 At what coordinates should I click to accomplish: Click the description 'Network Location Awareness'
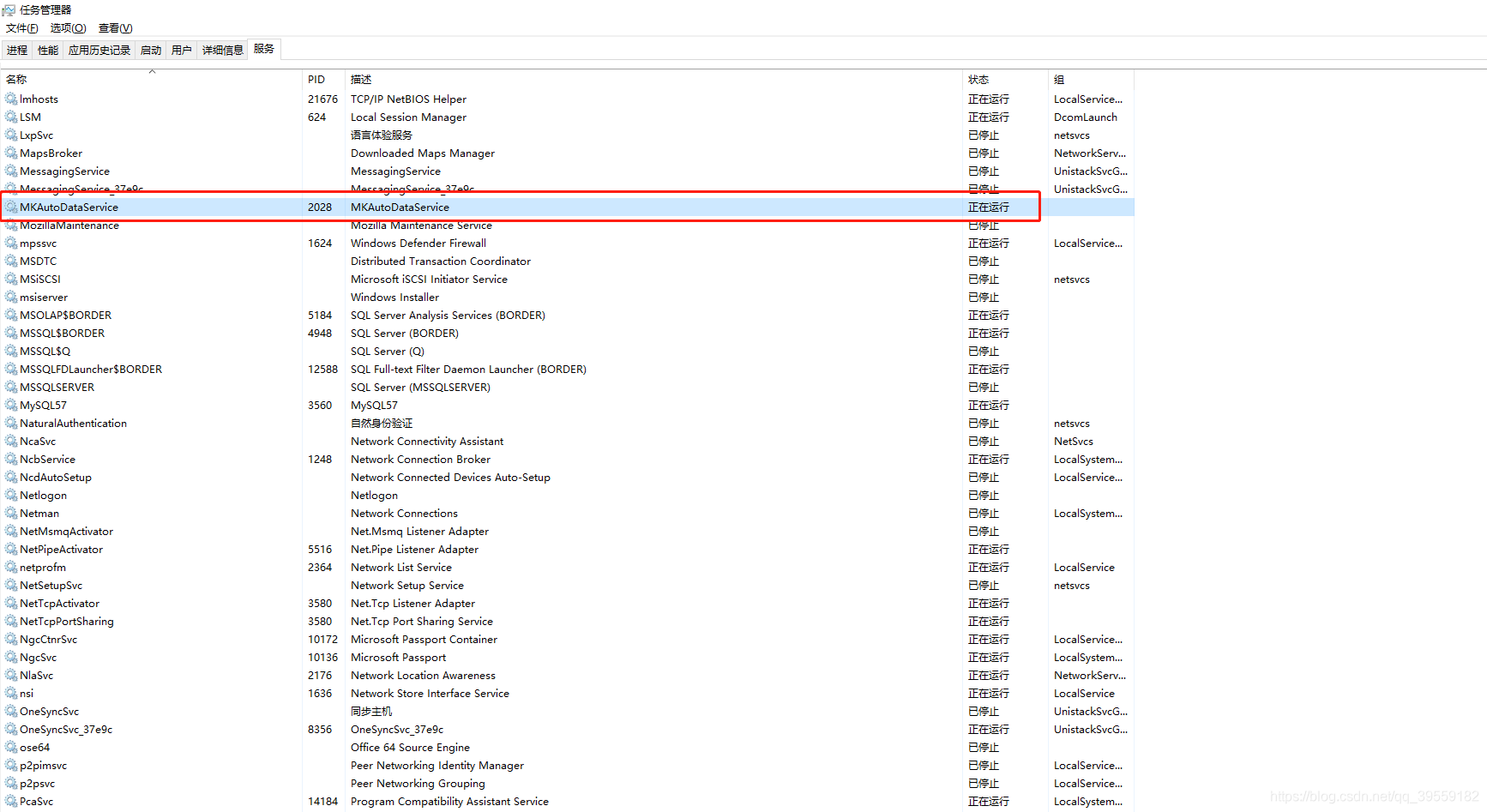point(423,675)
